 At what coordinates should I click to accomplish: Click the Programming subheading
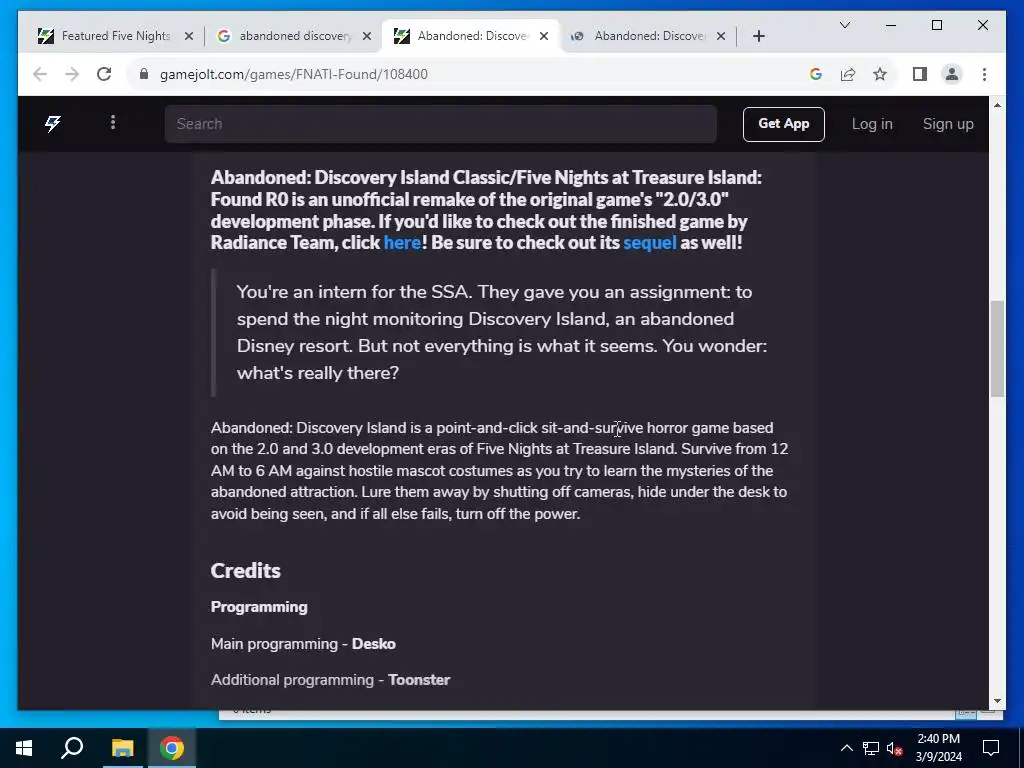click(x=259, y=607)
